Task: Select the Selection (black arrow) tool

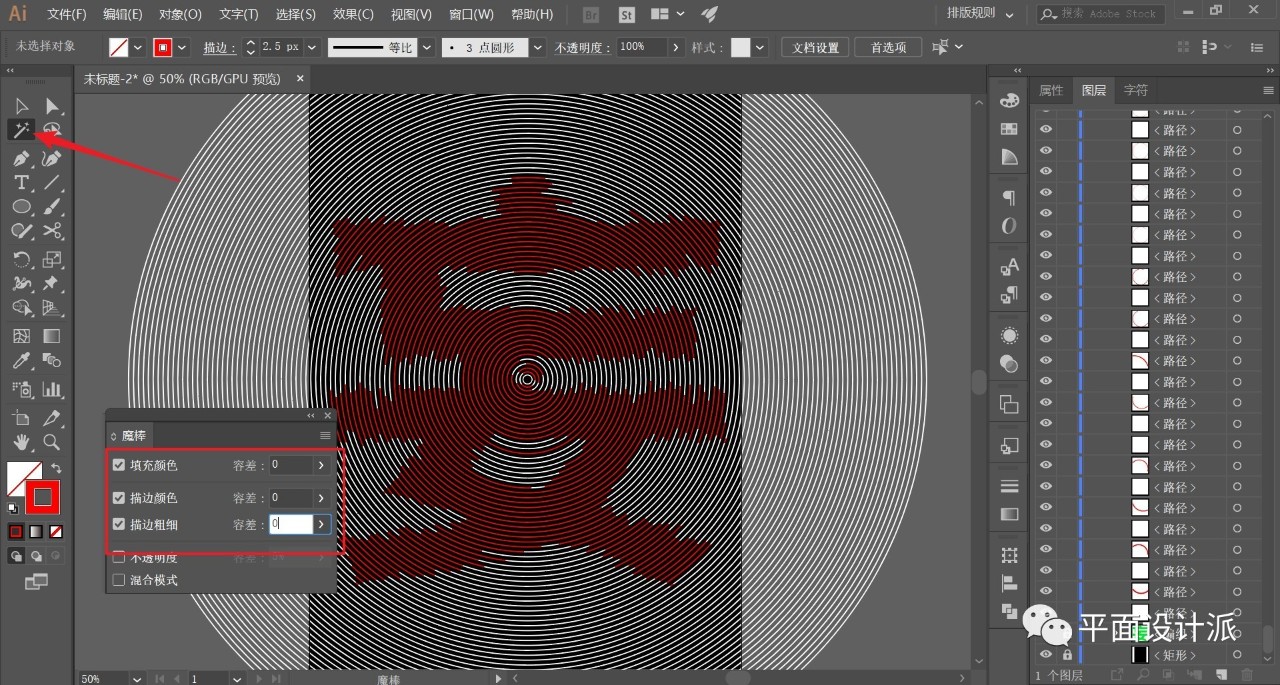Action: pyautogui.click(x=21, y=106)
